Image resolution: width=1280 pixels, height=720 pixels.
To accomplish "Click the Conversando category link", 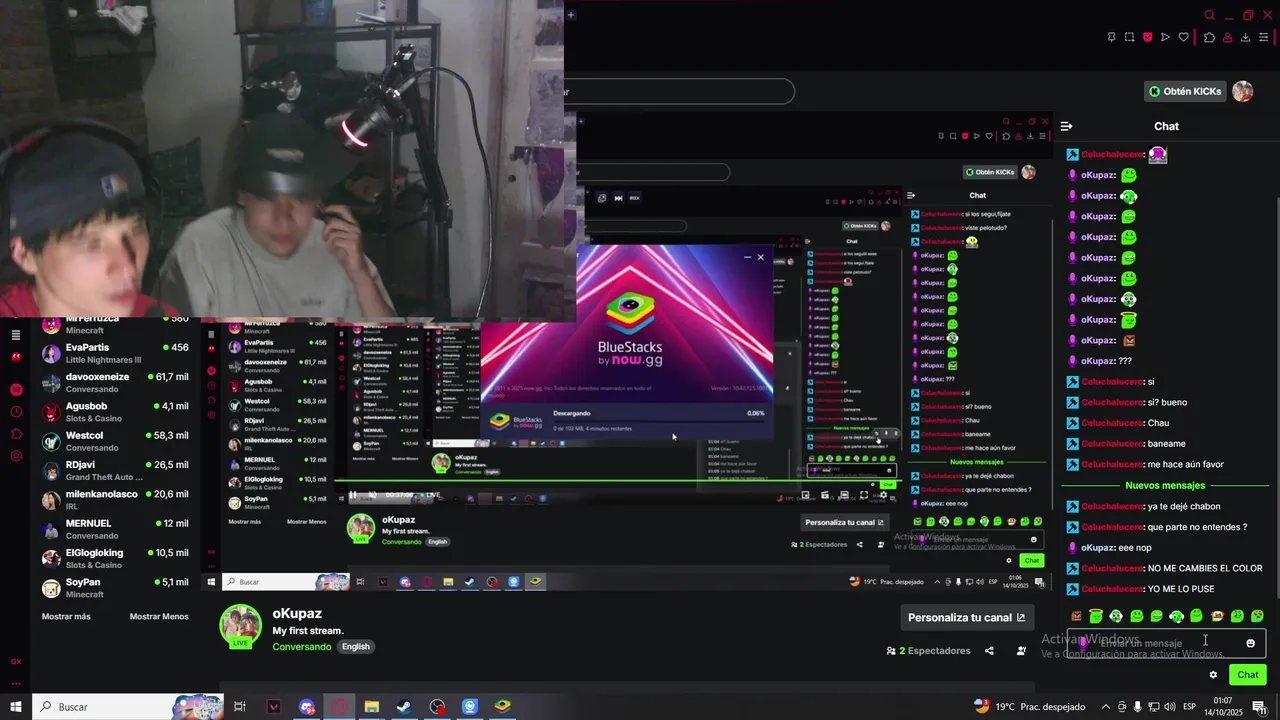I will [x=302, y=647].
